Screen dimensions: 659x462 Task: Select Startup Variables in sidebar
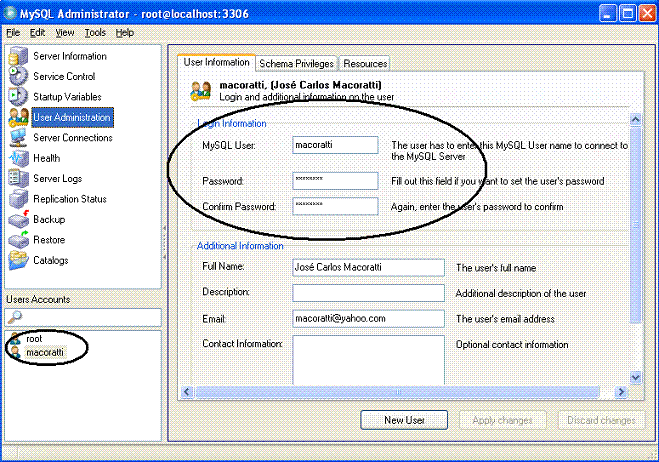pos(67,97)
